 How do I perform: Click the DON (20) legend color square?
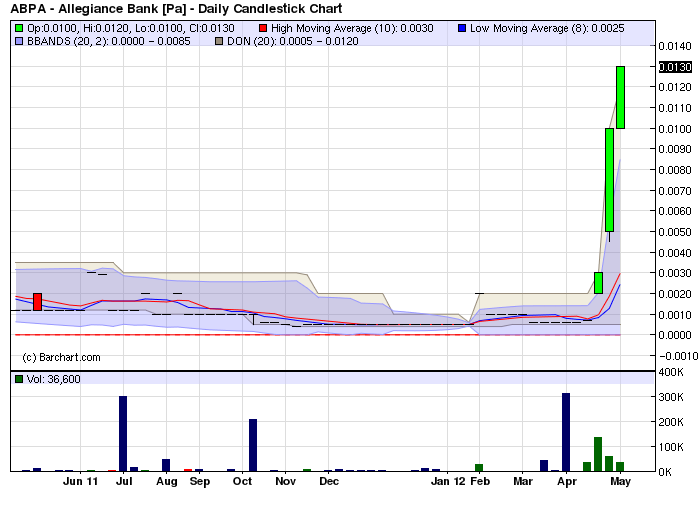[219, 41]
